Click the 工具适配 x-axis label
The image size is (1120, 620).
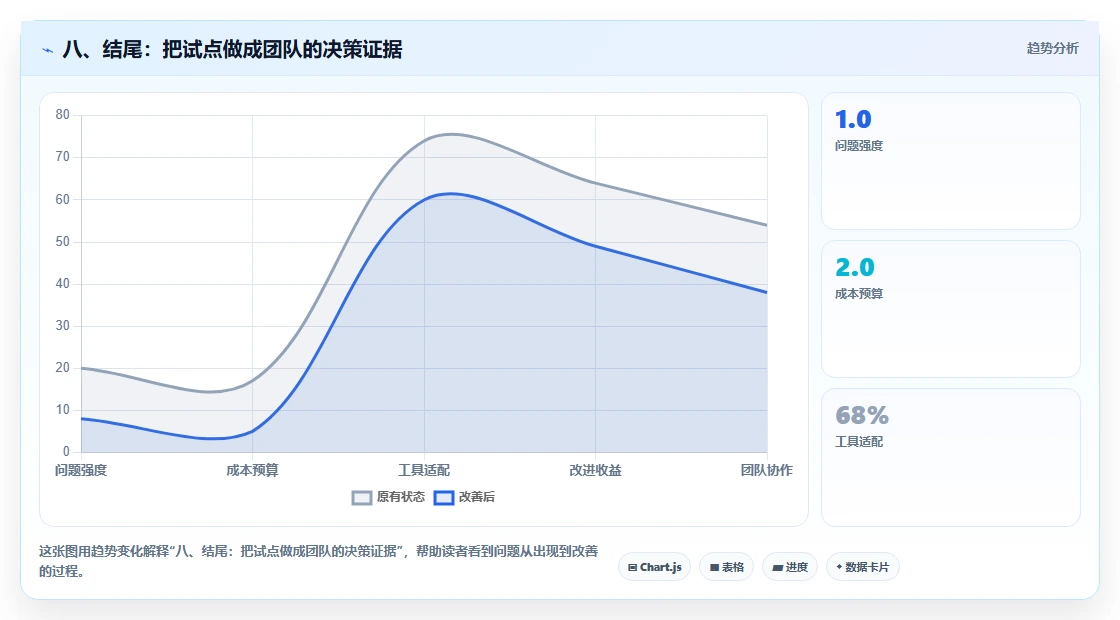click(424, 470)
